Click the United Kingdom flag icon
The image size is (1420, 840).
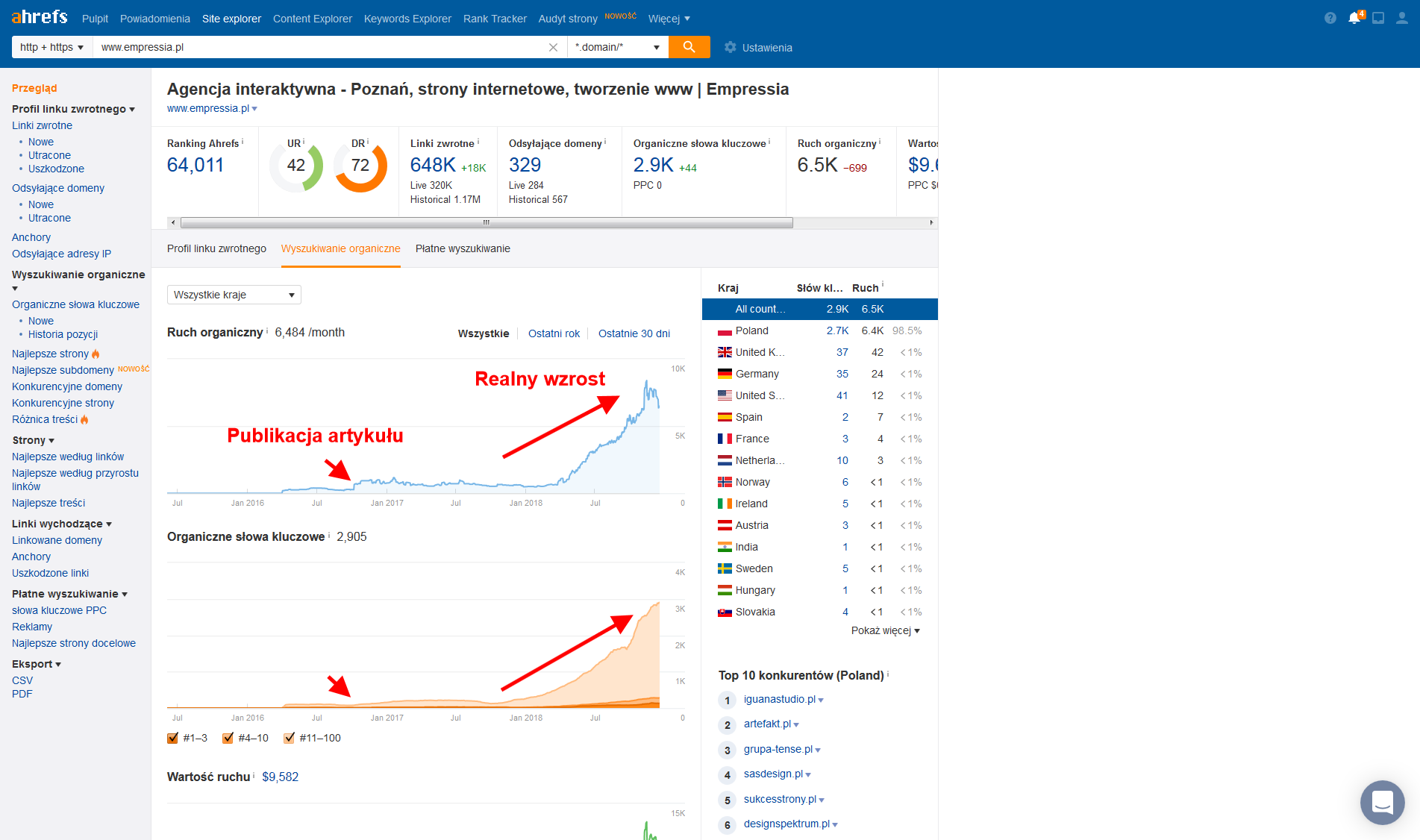click(x=725, y=353)
